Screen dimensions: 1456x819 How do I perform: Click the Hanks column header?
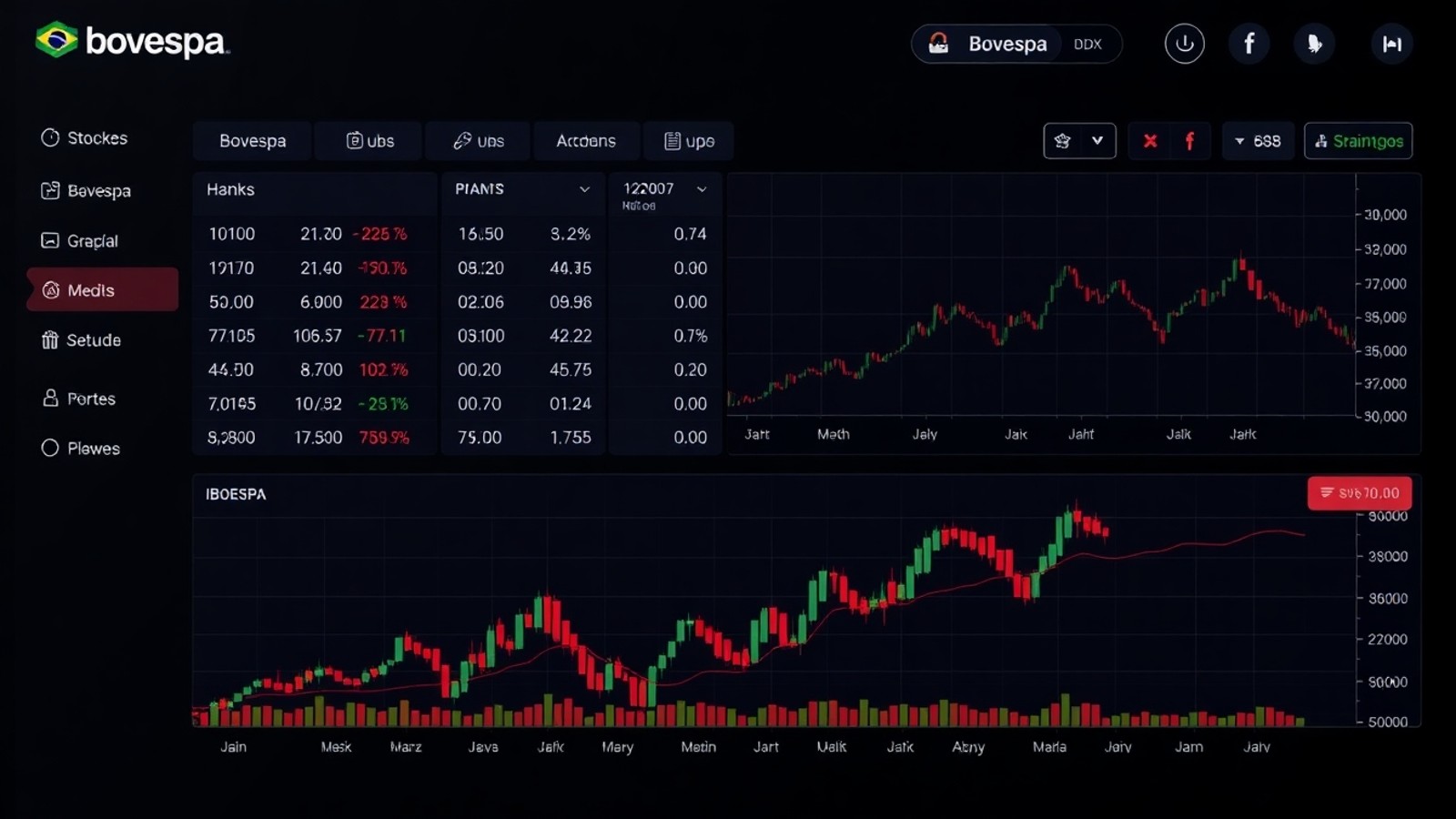point(230,189)
